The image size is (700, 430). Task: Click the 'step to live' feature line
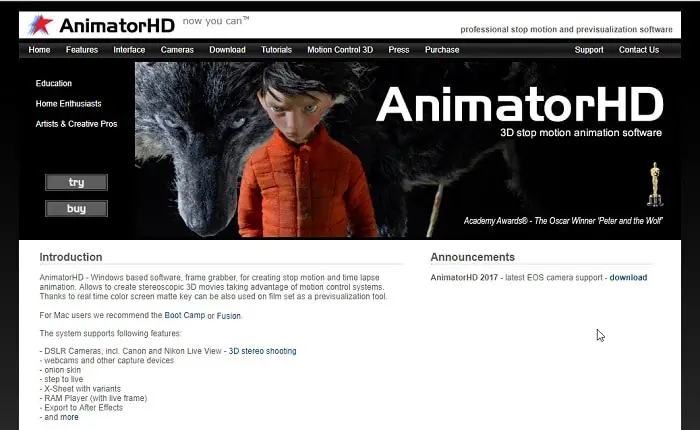click(x=61, y=380)
